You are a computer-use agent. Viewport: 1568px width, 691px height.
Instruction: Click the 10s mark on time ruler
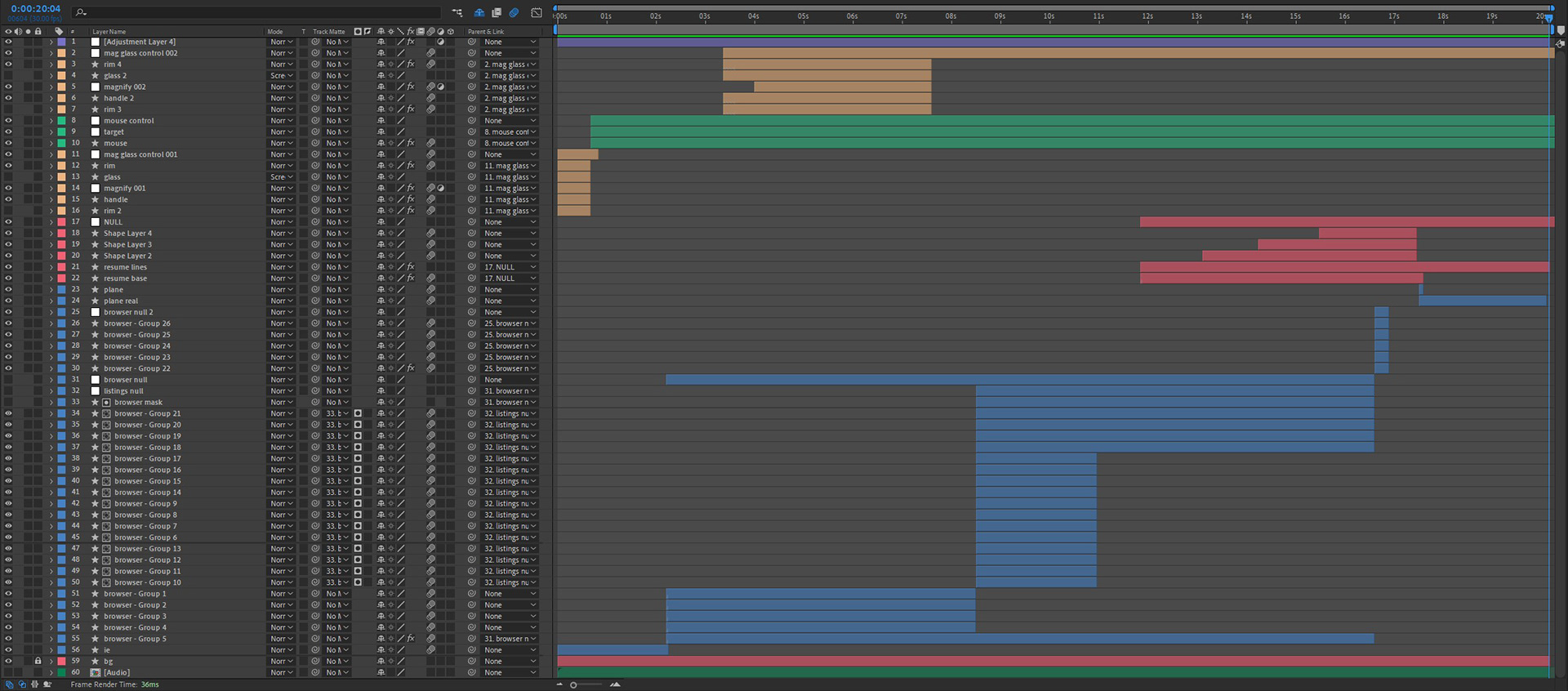coord(1049,16)
